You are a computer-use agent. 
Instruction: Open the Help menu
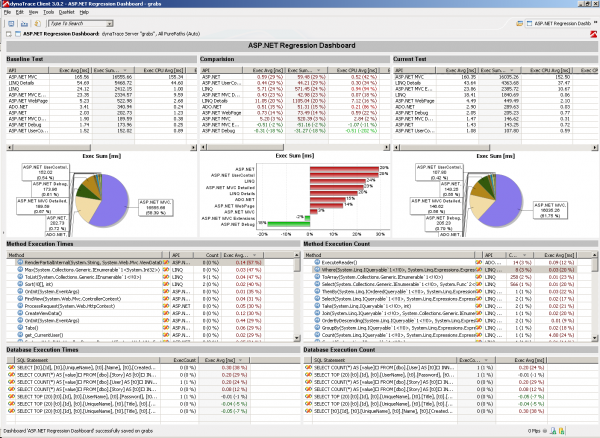tap(84, 12)
